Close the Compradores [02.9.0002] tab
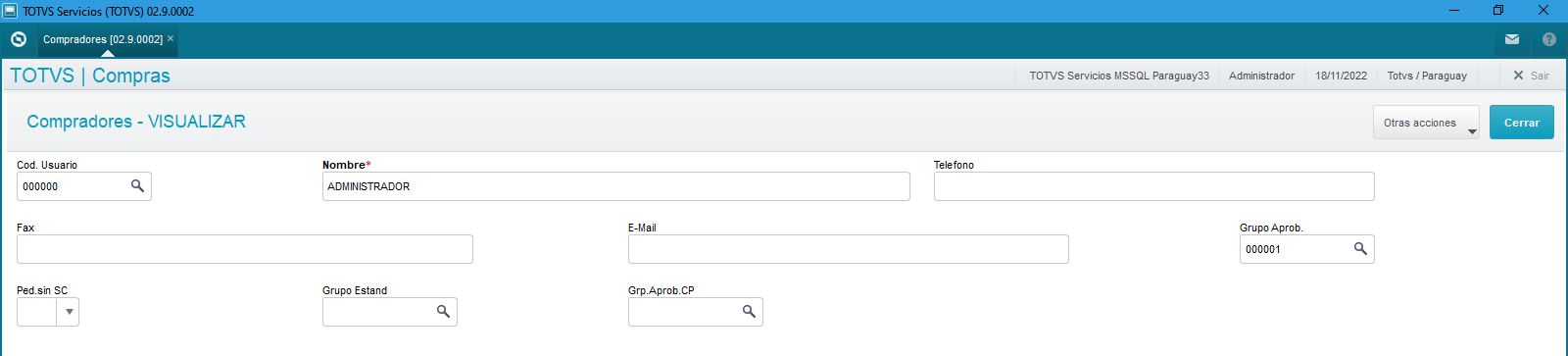Viewport: 1568px width, 356px height. click(171, 39)
